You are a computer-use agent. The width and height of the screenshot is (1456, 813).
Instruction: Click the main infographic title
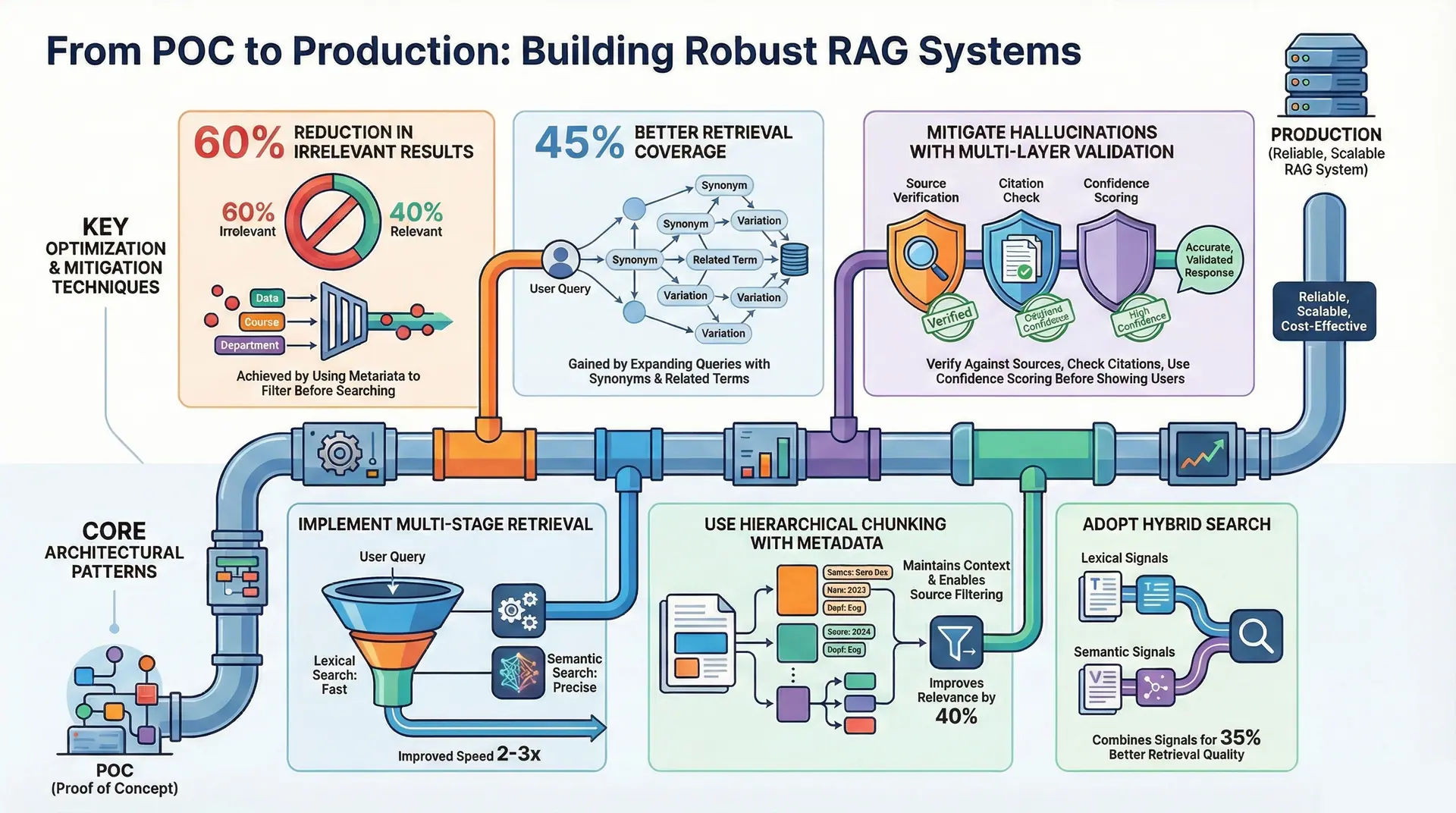pos(563,52)
